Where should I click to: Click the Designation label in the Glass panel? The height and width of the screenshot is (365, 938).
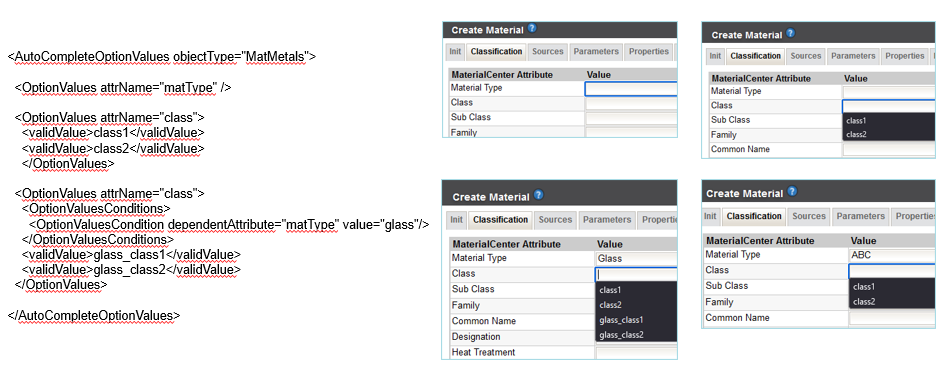(476, 337)
